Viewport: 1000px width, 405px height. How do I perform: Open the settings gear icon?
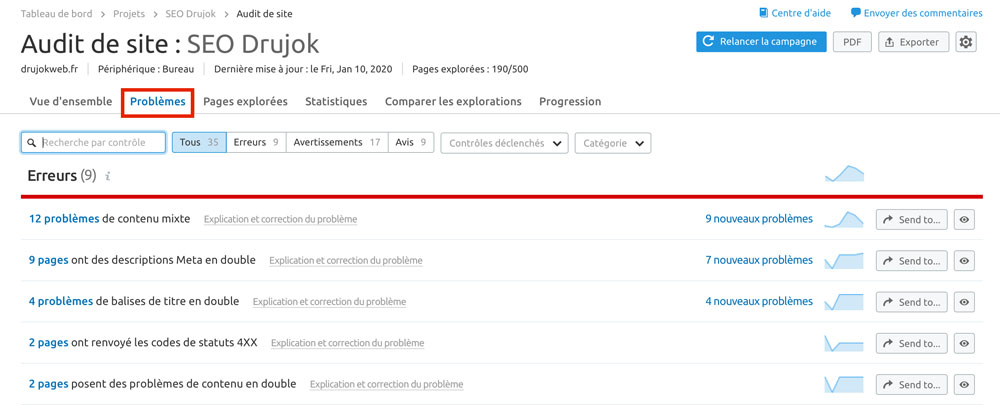[x=966, y=42]
